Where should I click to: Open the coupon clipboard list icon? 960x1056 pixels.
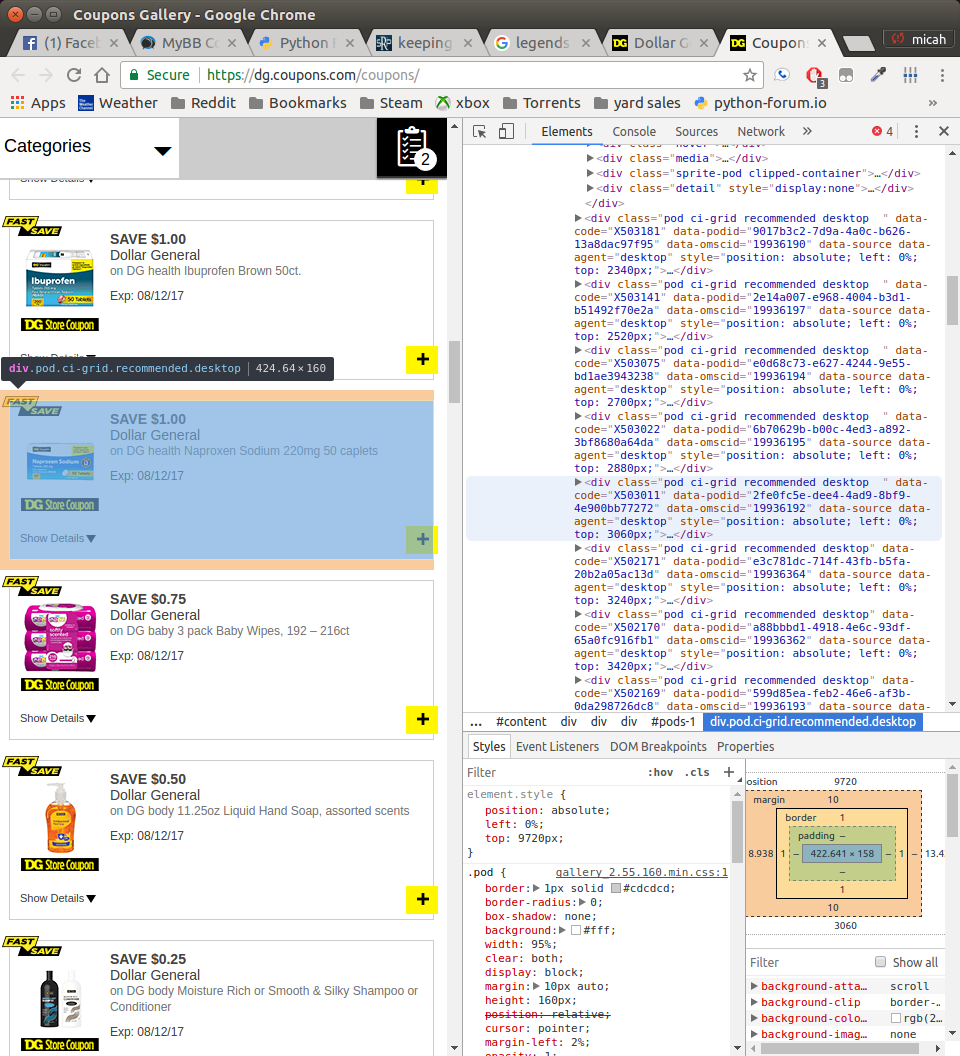pyautogui.click(x=412, y=148)
